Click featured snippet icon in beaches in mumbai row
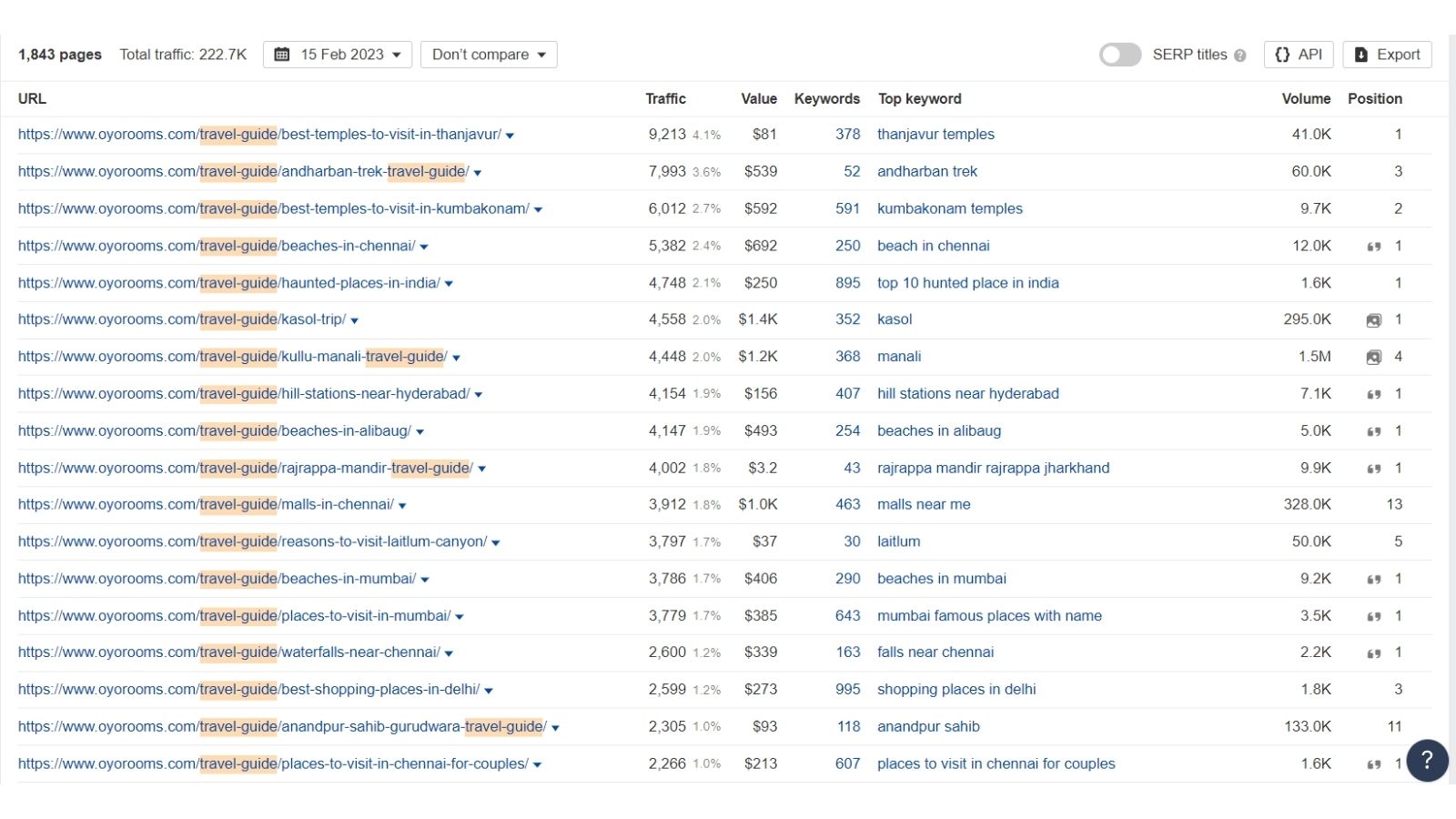The image size is (1456, 819). (x=1374, y=580)
